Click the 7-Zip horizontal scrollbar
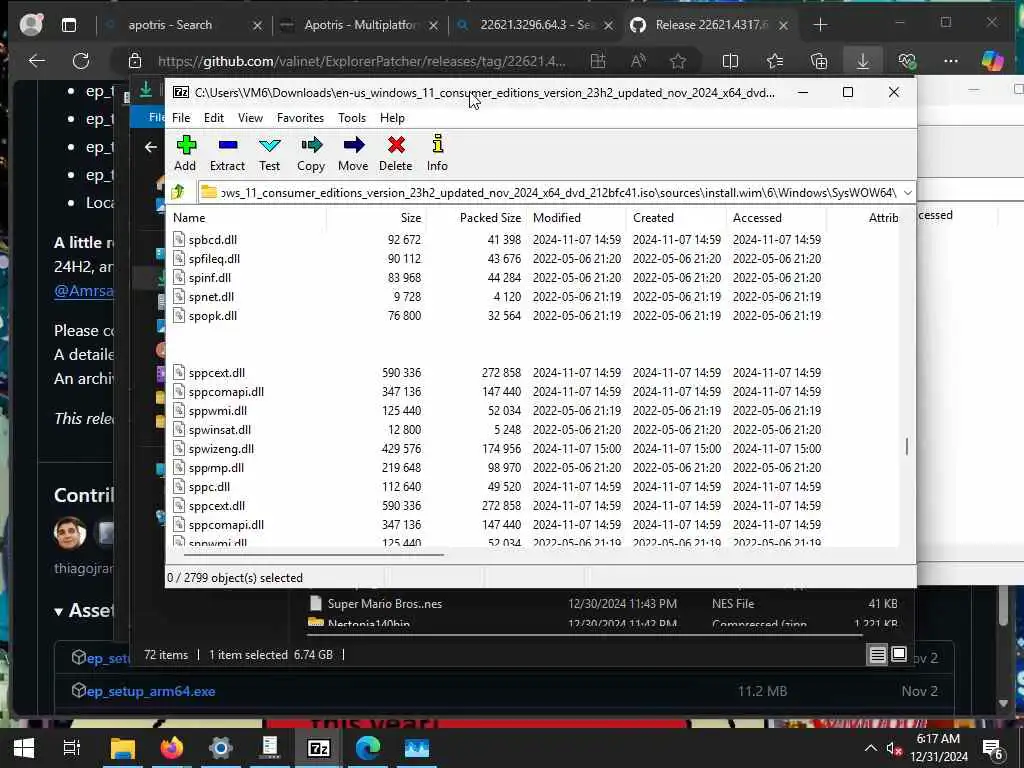The width and height of the screenshot is (1024, 768). (x=313, y=554)
